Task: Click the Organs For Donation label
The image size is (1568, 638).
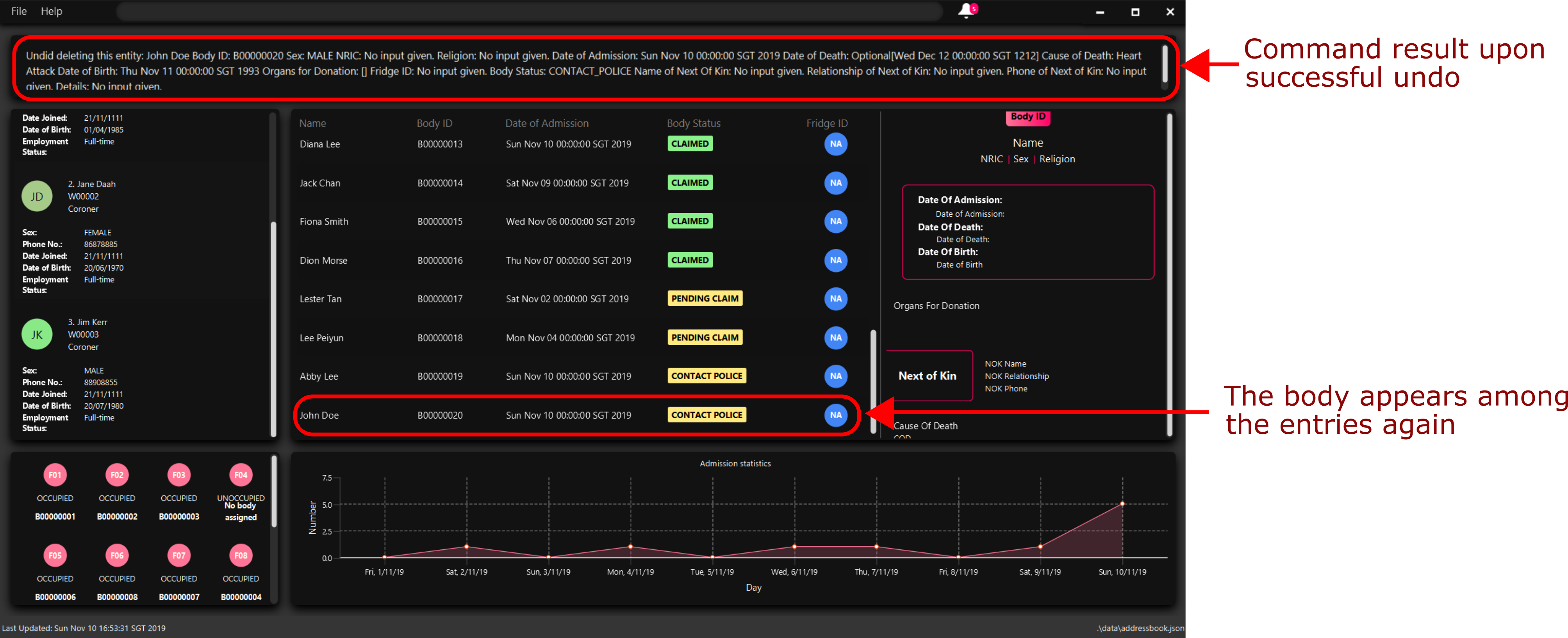Action: pyautogui.click(x=936, y=306)
